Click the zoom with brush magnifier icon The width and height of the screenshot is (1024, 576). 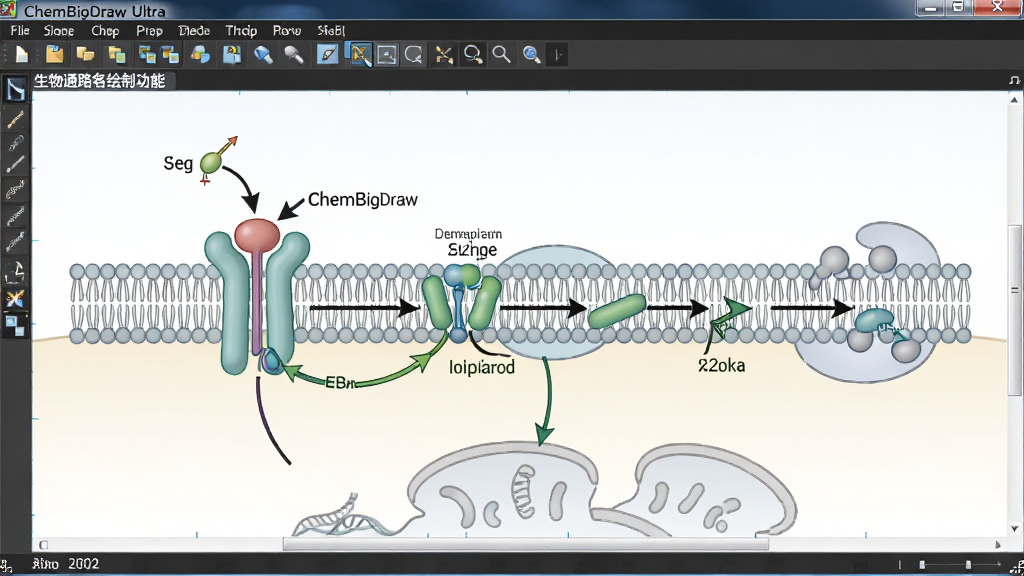point(473,55)
